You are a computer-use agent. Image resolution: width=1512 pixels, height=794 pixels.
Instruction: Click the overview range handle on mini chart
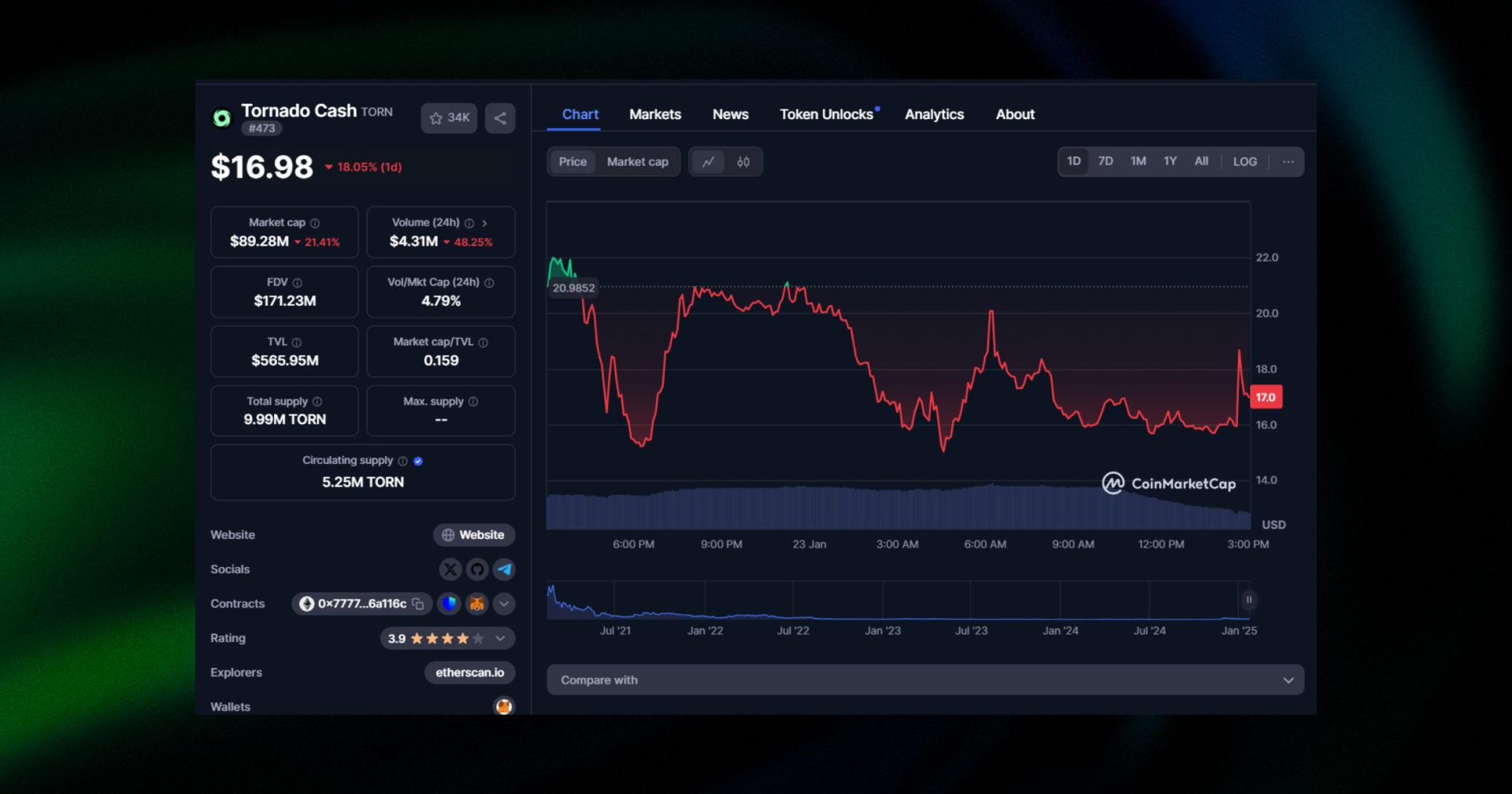tap(1248, 600)
